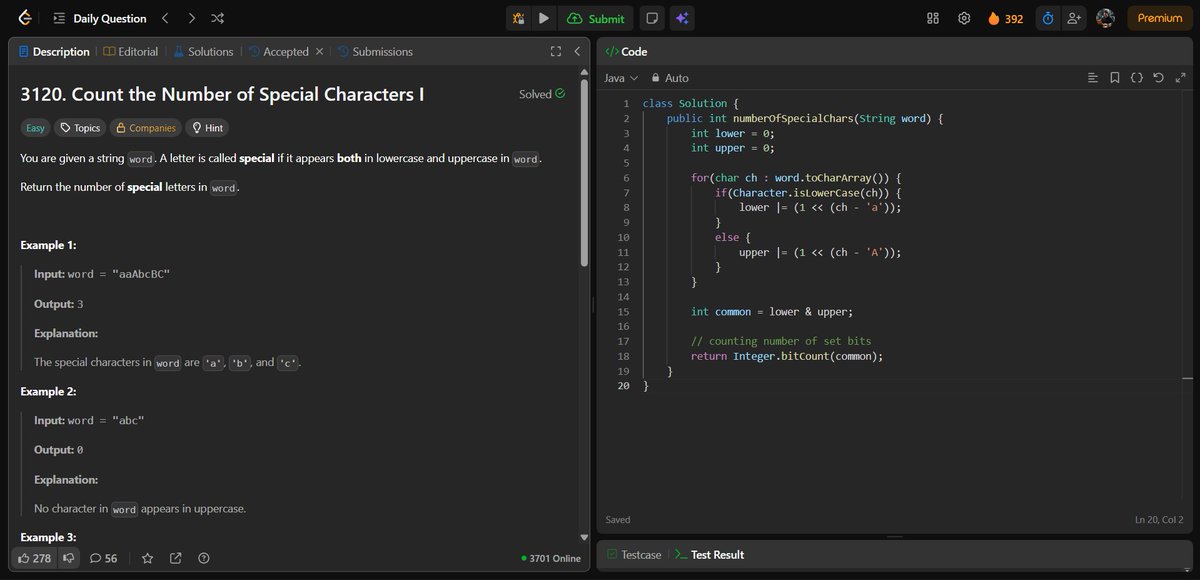The height and width of the screenshot is (580, 1200).
Task: Expand the Hint tag
Action: pyautogui.click(x=207, y=128)
